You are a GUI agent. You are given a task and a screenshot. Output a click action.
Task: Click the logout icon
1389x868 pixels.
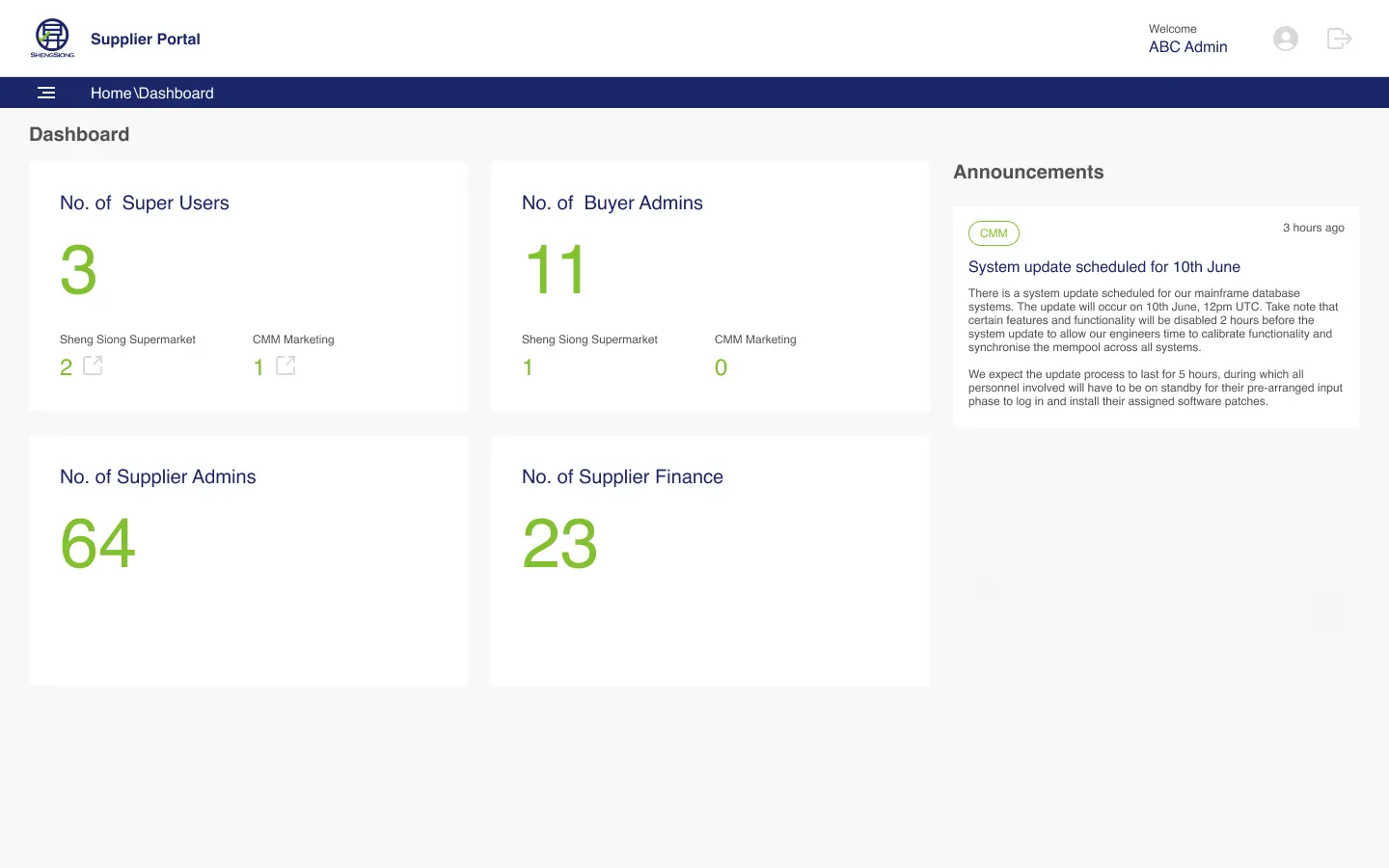(x=1339, y=39)
